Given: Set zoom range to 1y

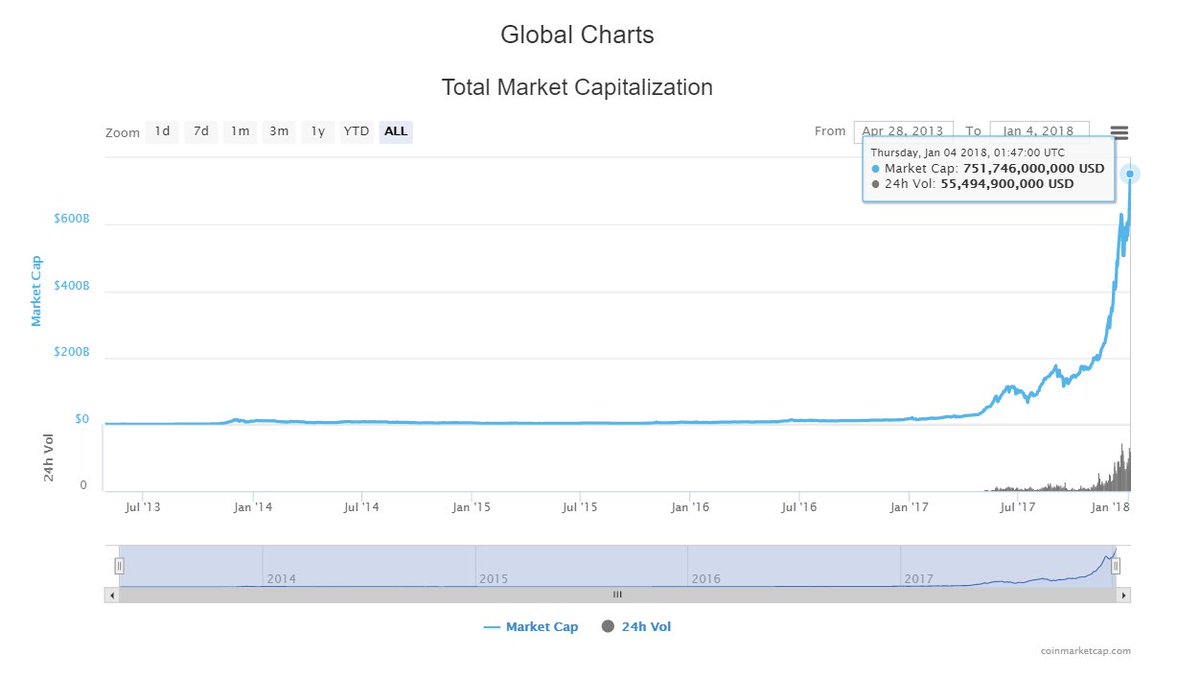Looking at the screenshot, I should coord(318,131).
